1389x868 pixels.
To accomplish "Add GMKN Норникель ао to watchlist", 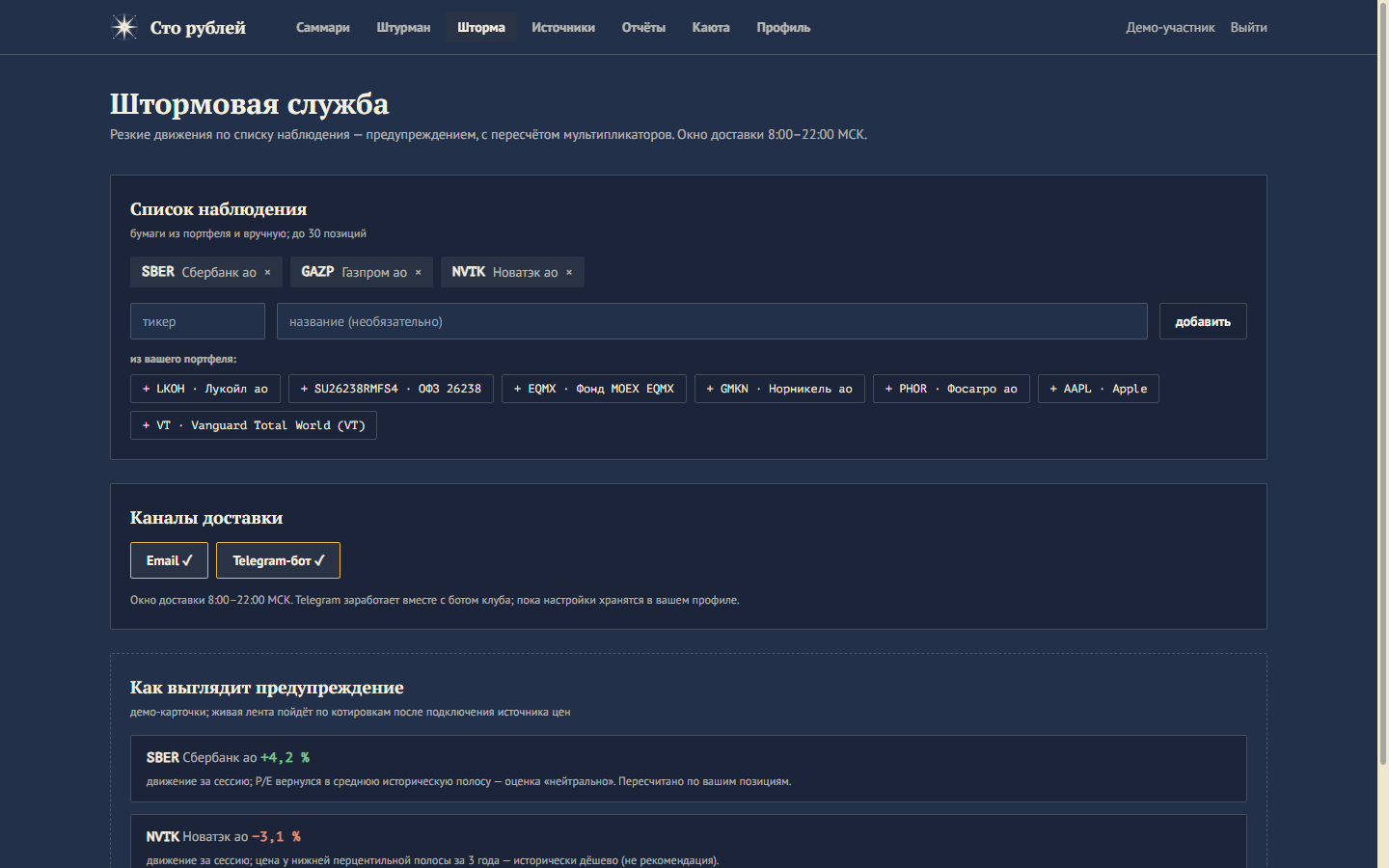I will point(779,389).
